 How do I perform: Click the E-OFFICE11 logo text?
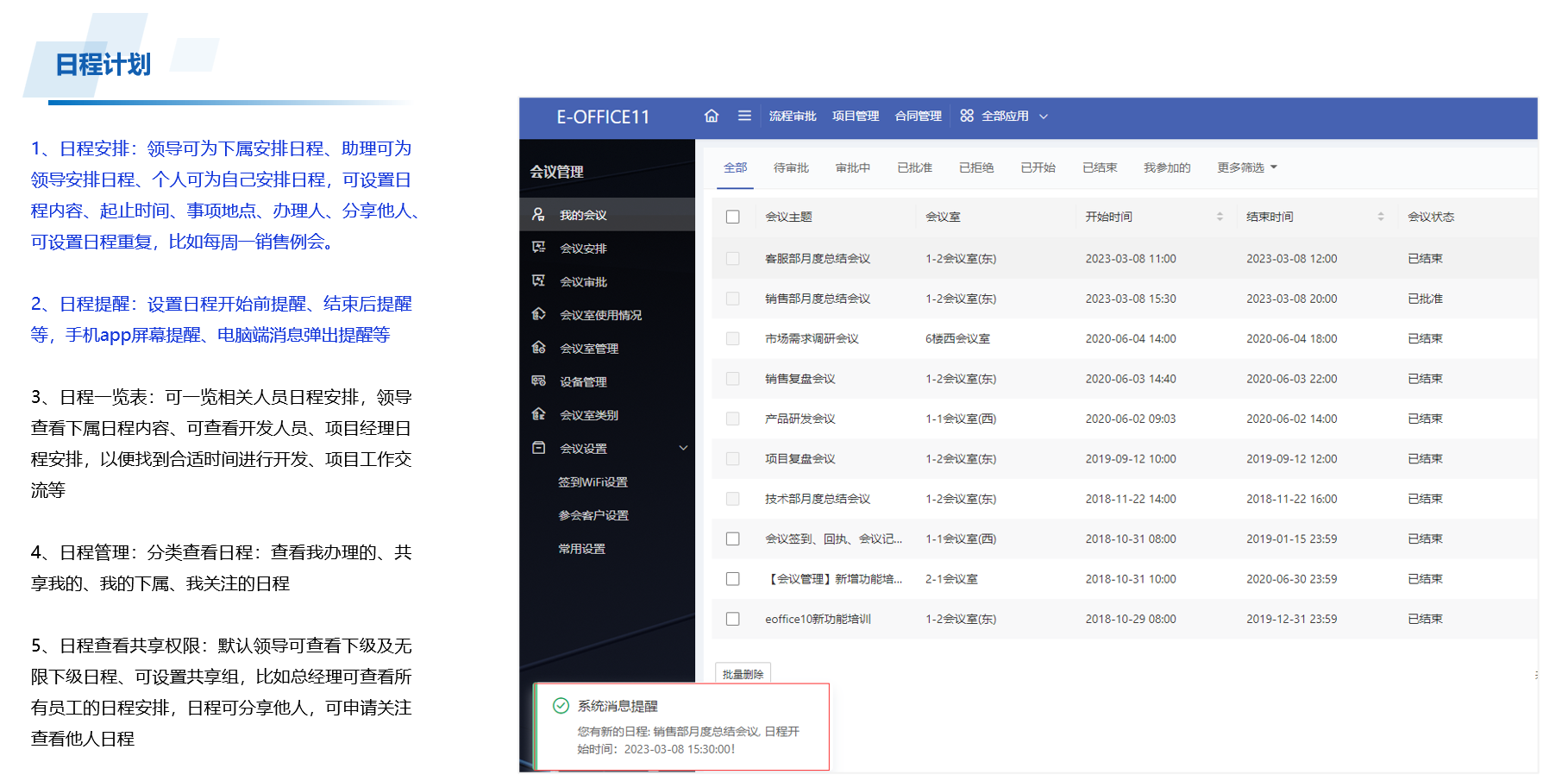603,117
